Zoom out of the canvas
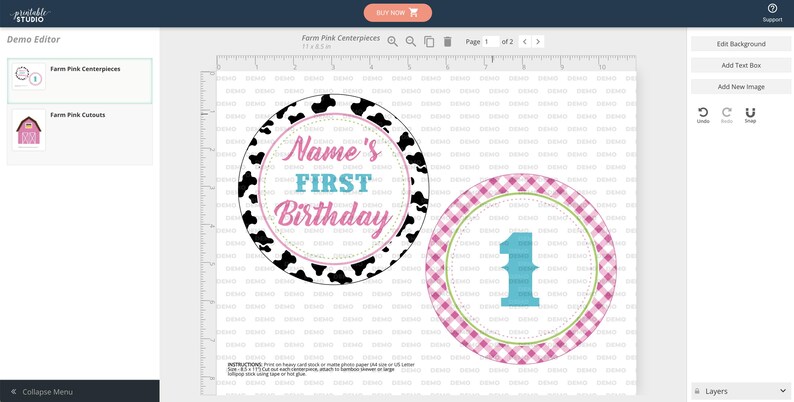Image resolution: width=794 pixels, height=402 pixels. point(411,42)
